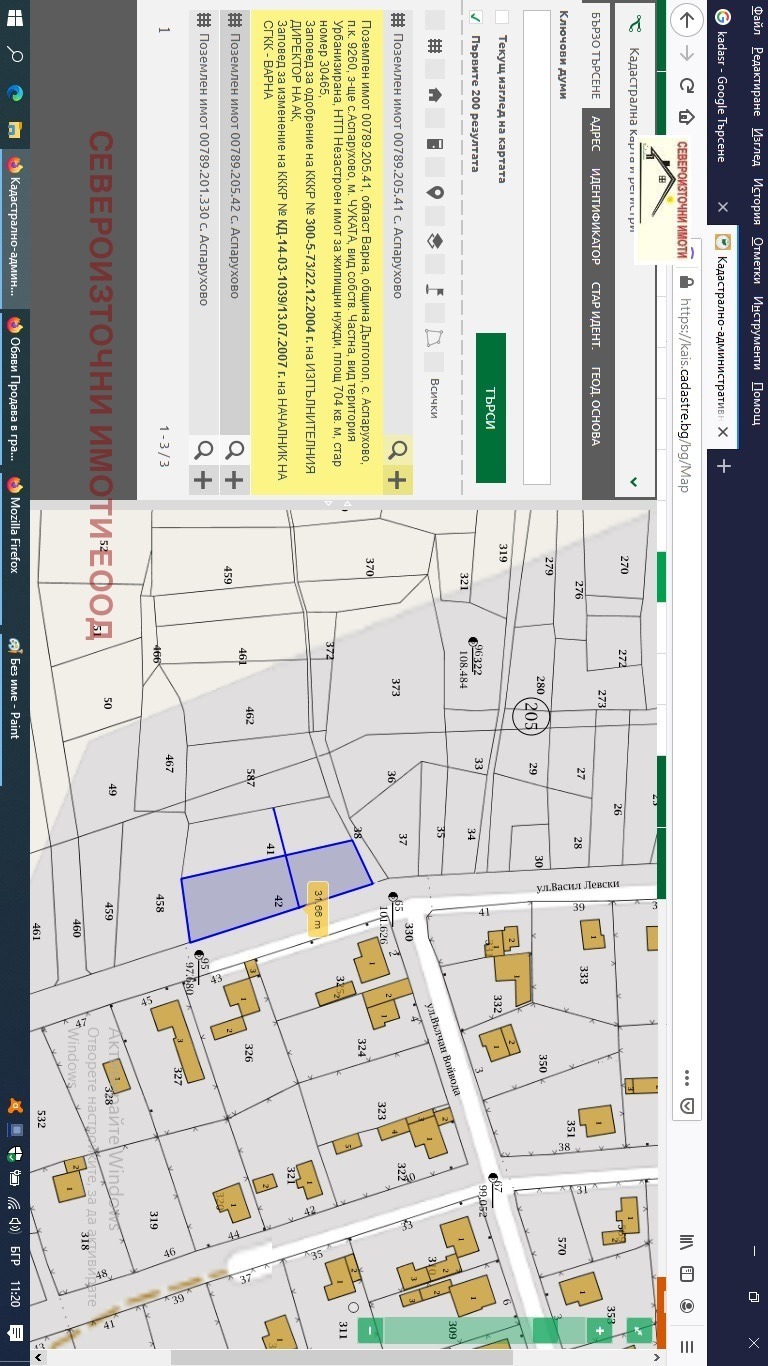Expand details for parcel 00789.201.330 with plus
The image size is (768, 1366).
[203, 481]
